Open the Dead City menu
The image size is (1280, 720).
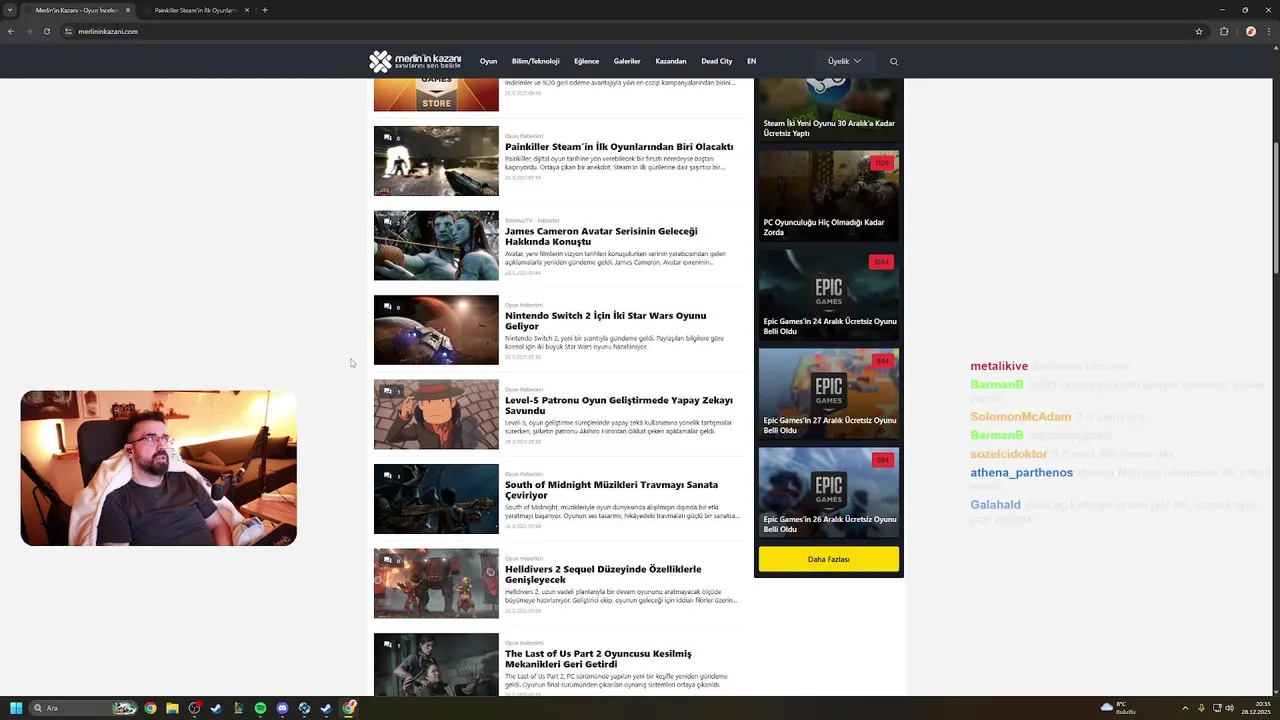point(716,61)
